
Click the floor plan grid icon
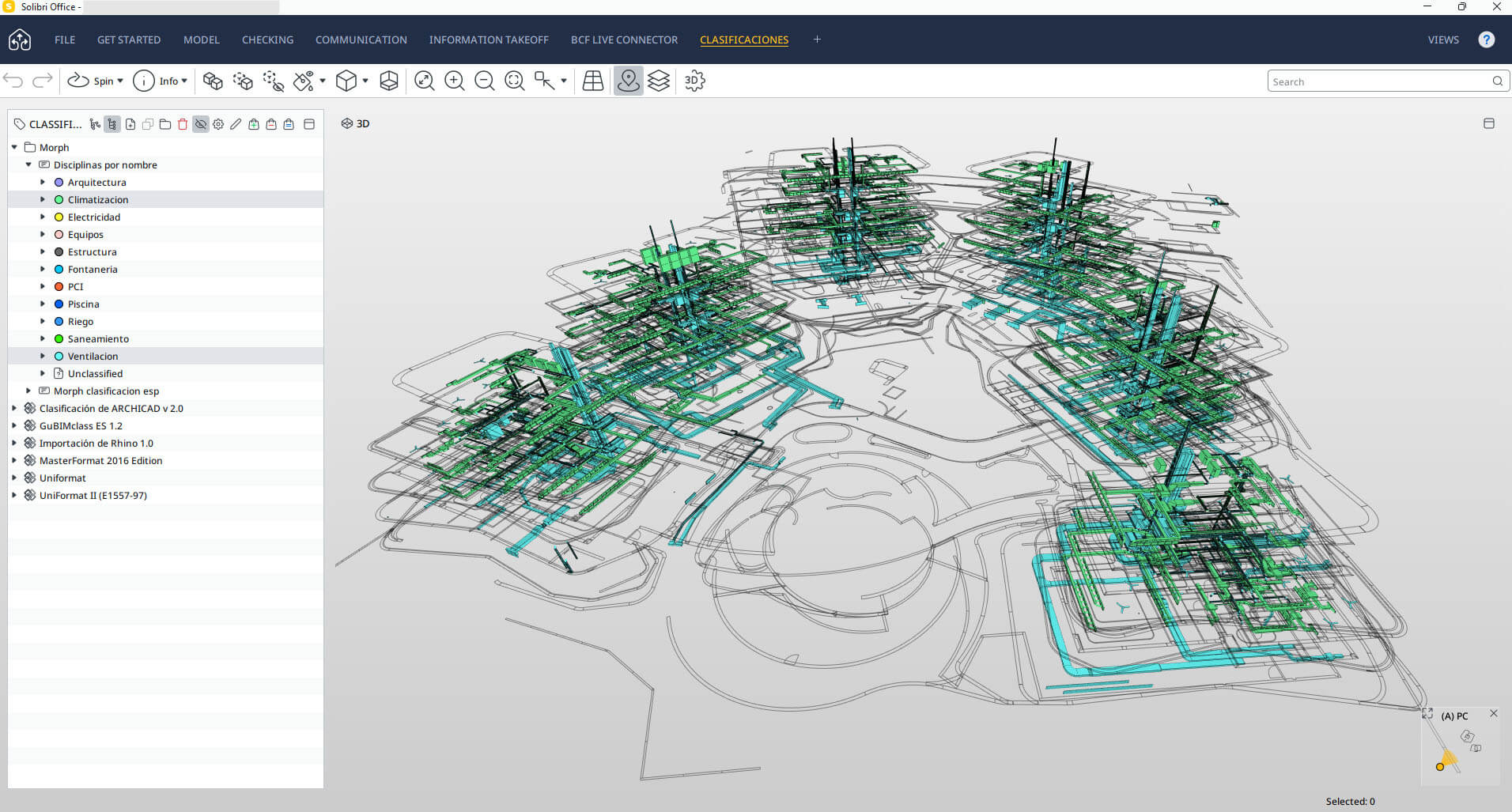(x=592, y=81)
